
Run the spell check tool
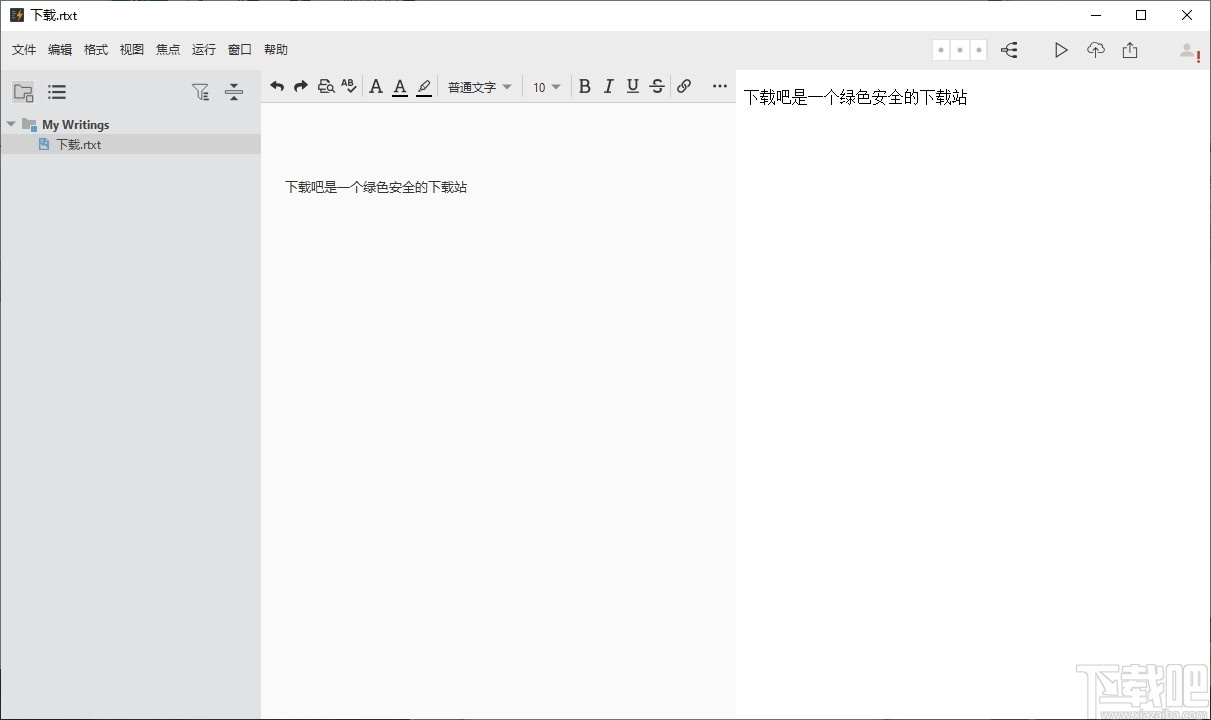(349, 86)
